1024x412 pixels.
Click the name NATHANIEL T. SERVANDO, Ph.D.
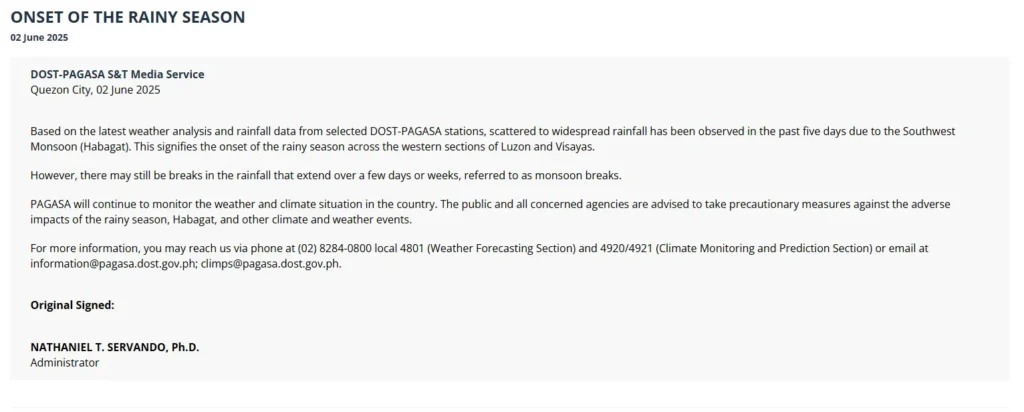tap(115, 347)
